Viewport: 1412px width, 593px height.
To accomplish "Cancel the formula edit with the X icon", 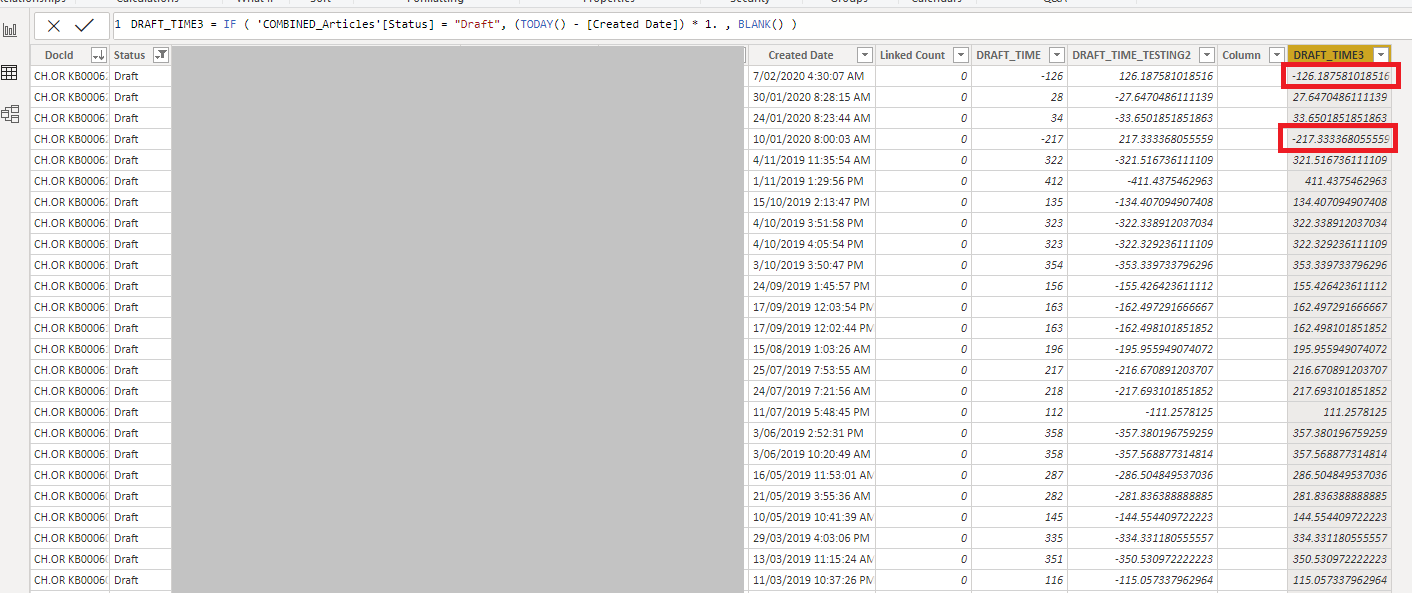I will point(54,25).
